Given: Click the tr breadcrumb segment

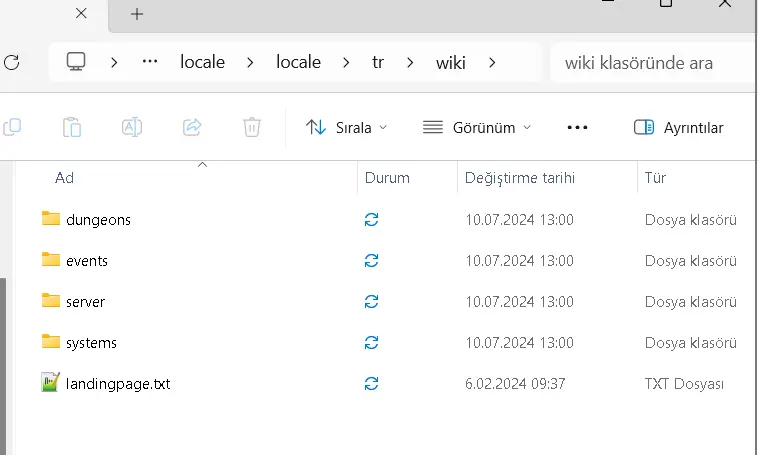Looking at the screenshot, I should [378, 62].
